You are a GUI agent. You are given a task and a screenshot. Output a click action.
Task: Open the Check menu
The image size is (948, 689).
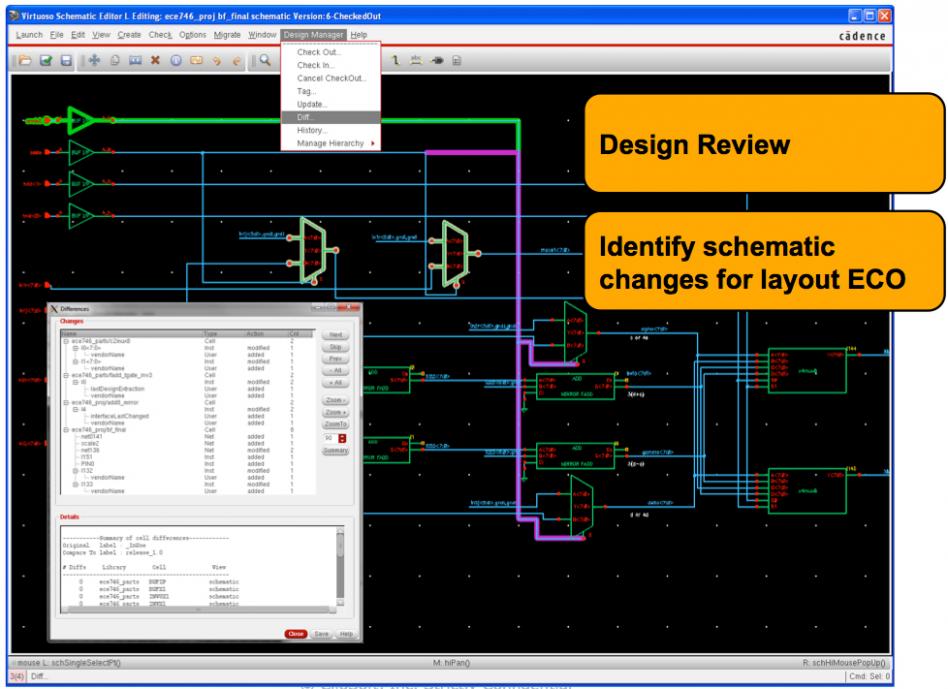click(x=160, y=35)
